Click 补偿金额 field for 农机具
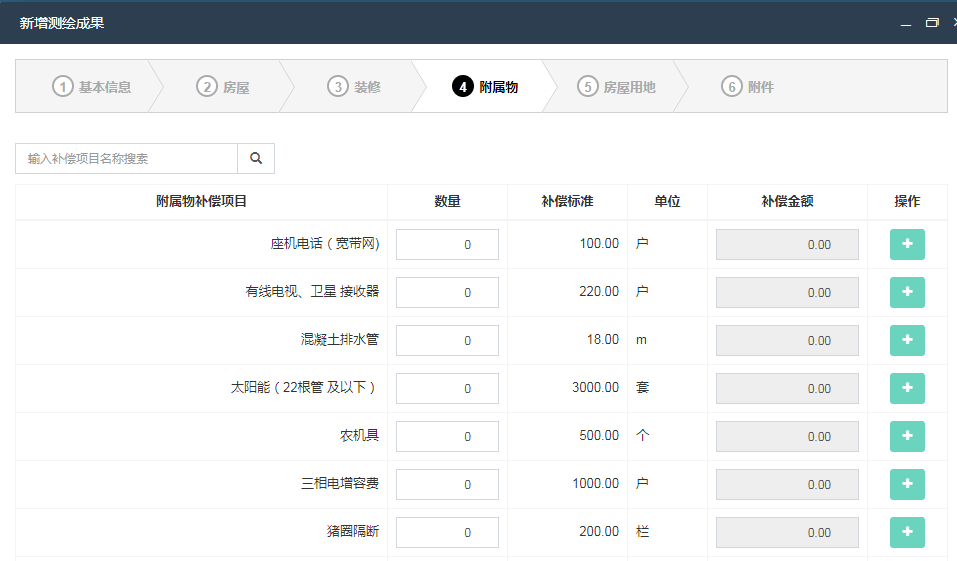 (787, 436)
